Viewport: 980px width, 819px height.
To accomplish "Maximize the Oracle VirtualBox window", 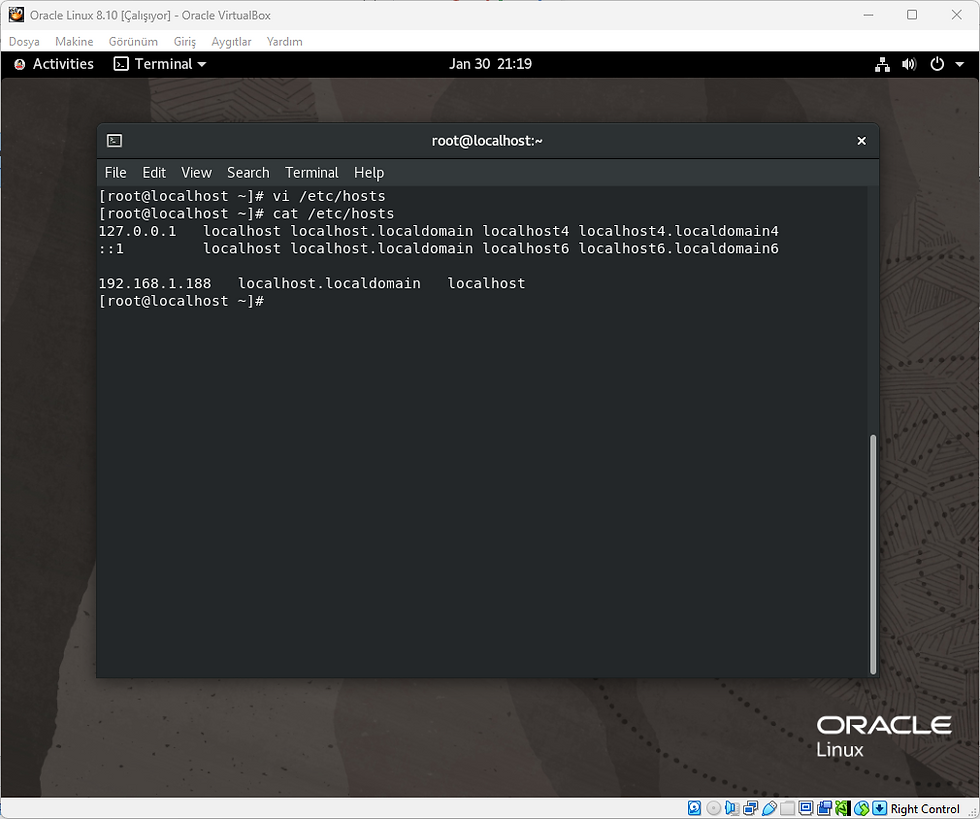I will [912, 14].
